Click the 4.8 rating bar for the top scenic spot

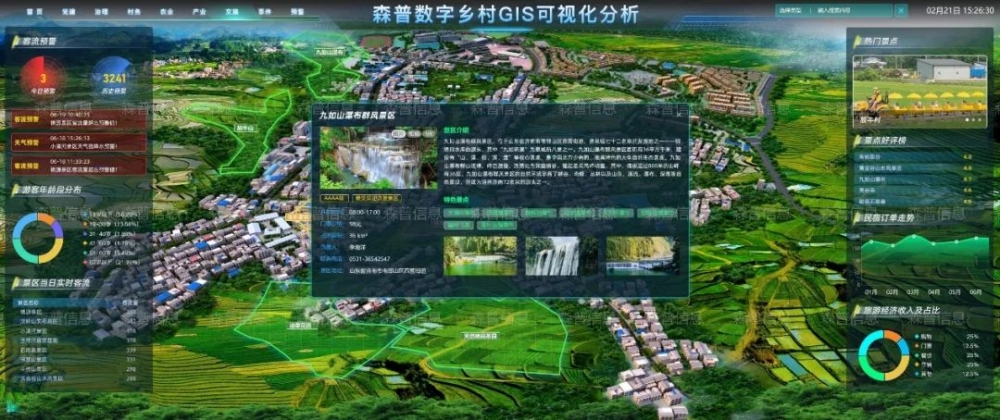pos(905,157)
